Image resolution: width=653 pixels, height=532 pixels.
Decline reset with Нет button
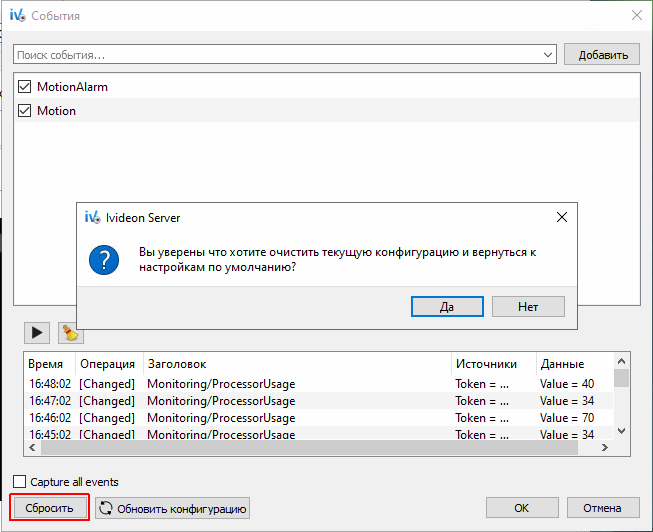coord(528,307)
